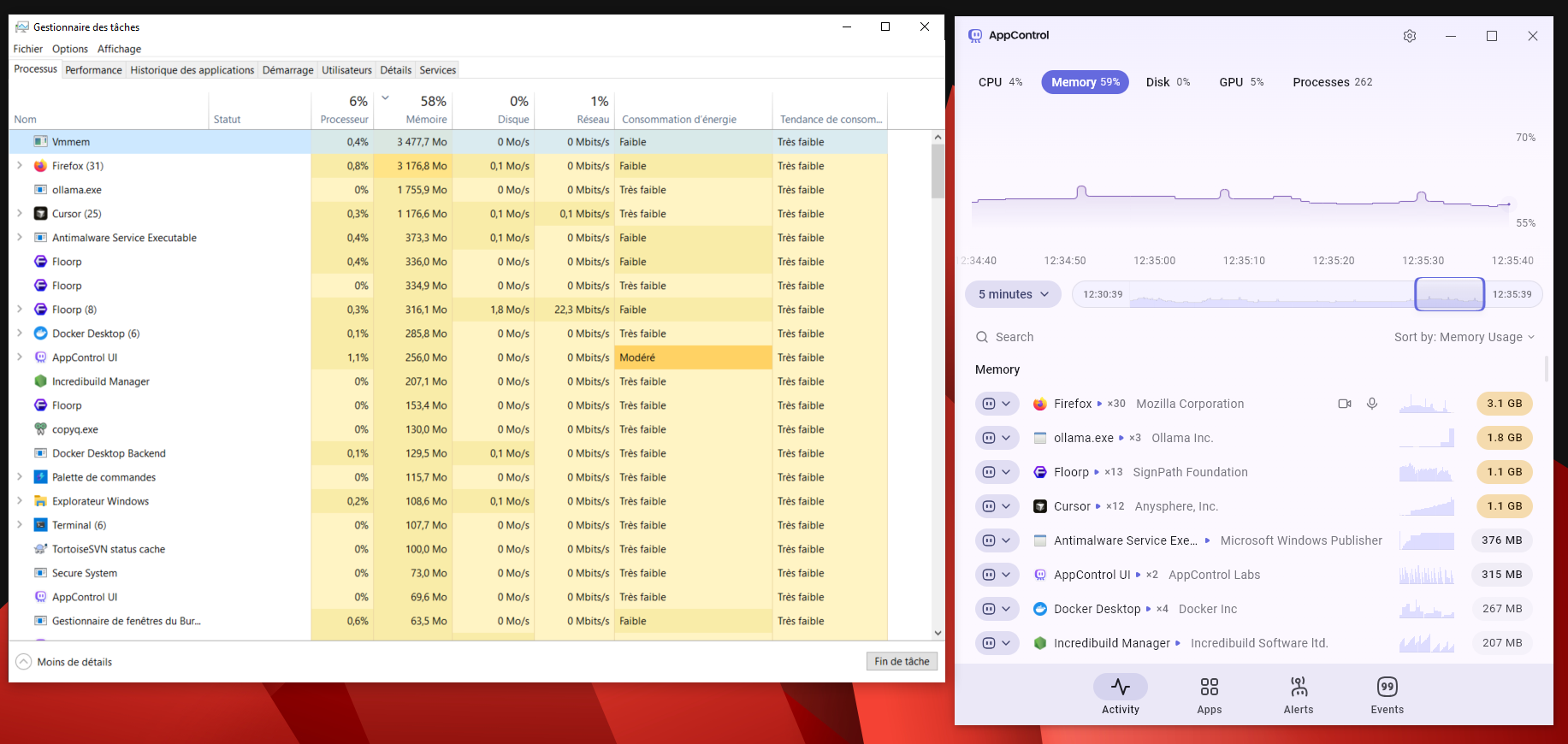
Task: Click the Activity pulse icon
Action: (x=1120, y=687)
